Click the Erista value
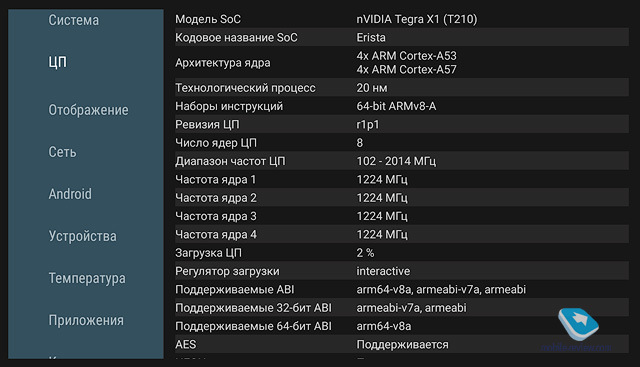640x367 pixels. click(371, 38)
